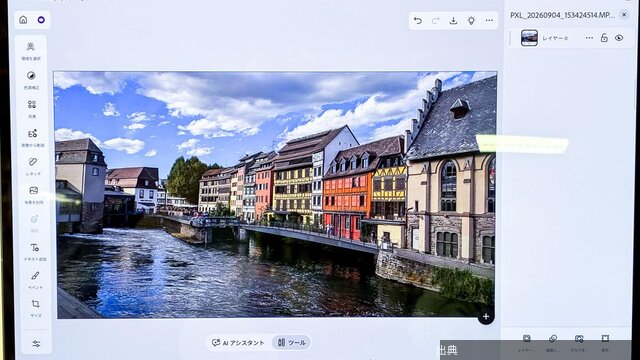Download the edited image

point(453,20)
